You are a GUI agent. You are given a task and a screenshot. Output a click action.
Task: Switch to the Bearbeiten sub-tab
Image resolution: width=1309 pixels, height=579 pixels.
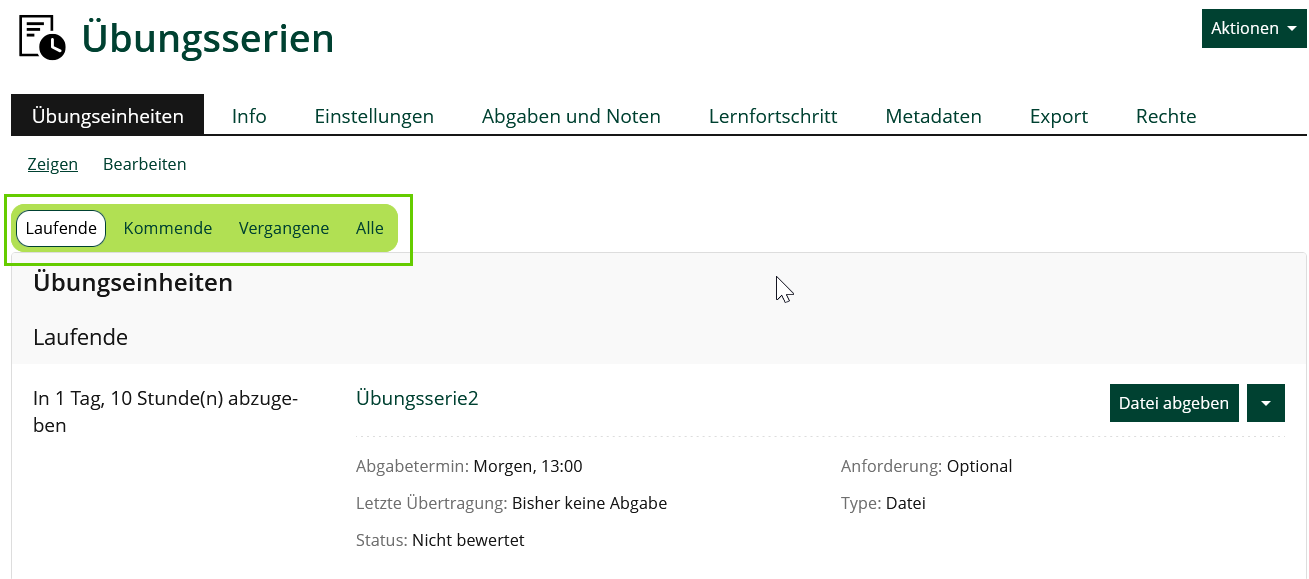point(144,164)
